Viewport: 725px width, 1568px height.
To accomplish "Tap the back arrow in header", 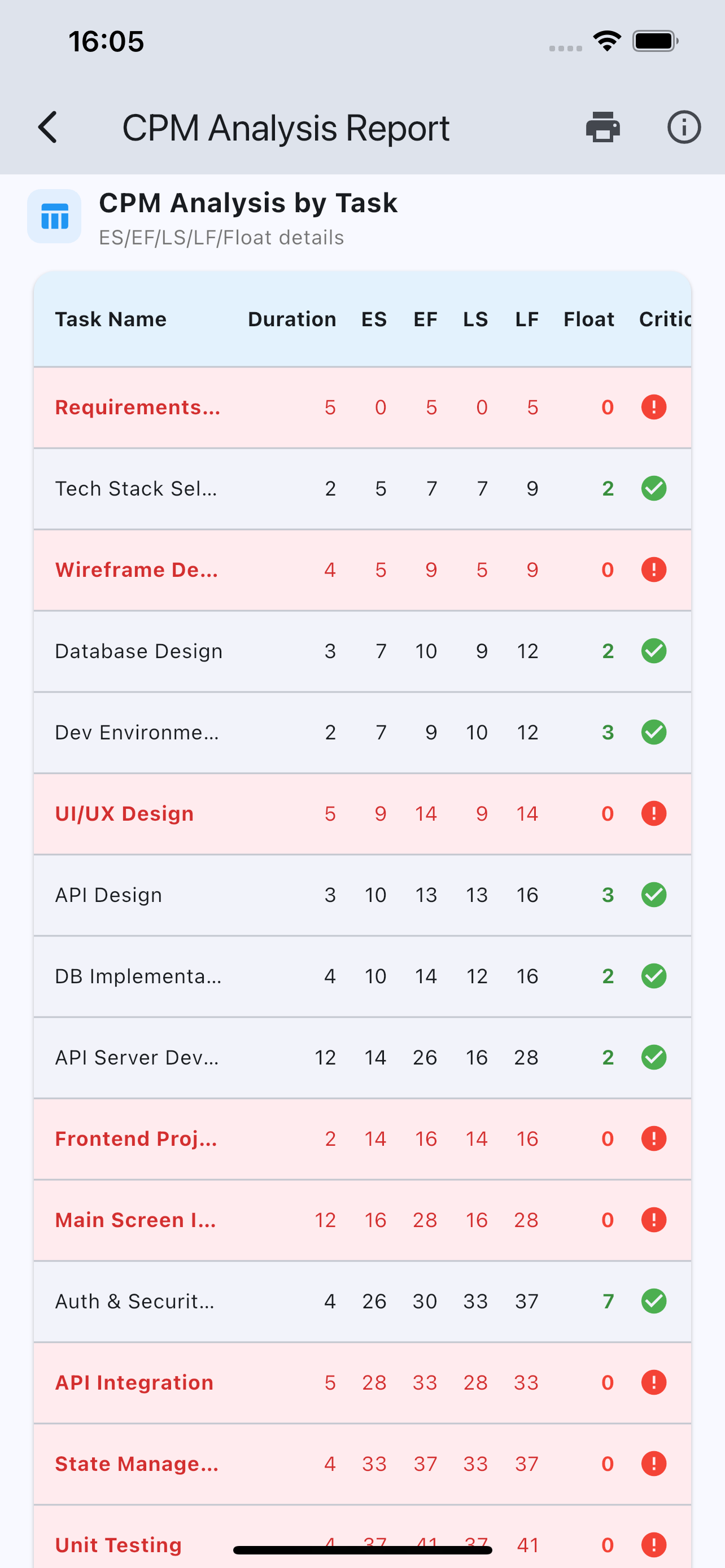I will pos(47,127).
